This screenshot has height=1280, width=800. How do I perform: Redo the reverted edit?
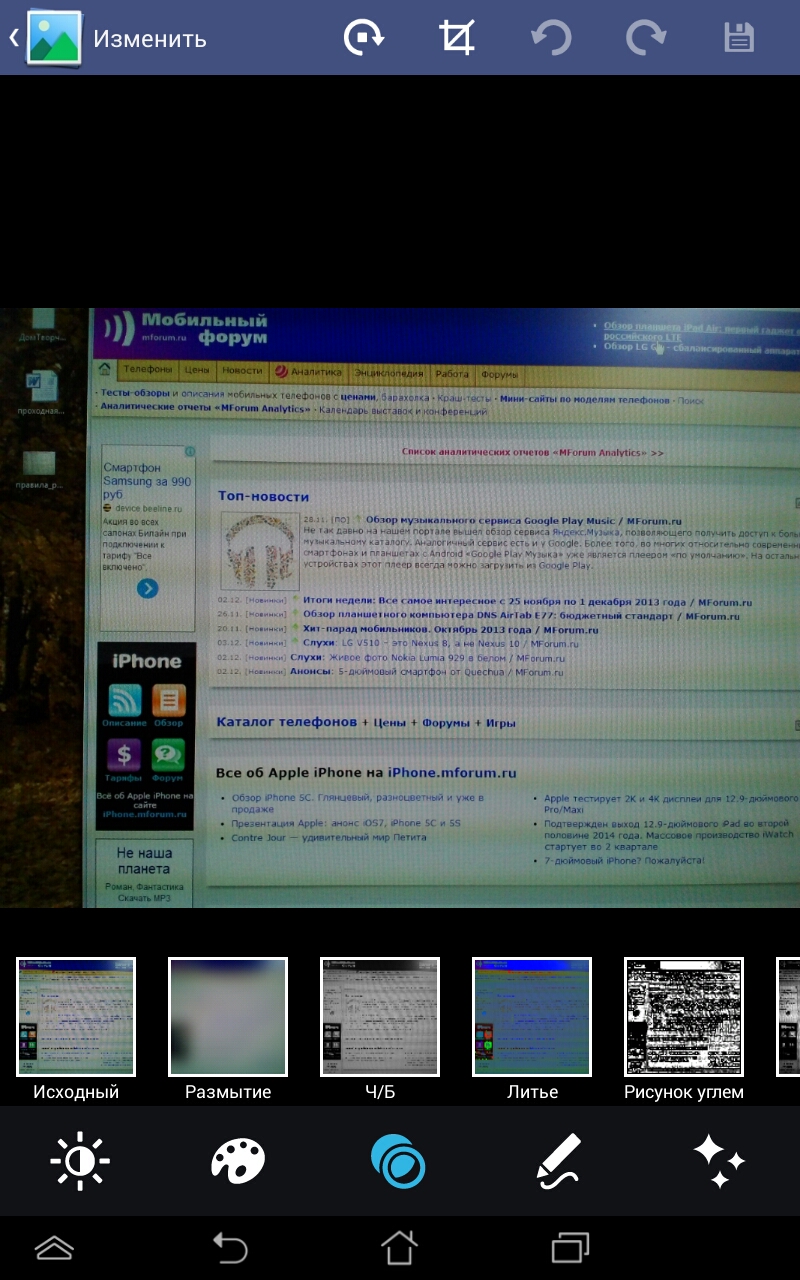pos(645,38)
